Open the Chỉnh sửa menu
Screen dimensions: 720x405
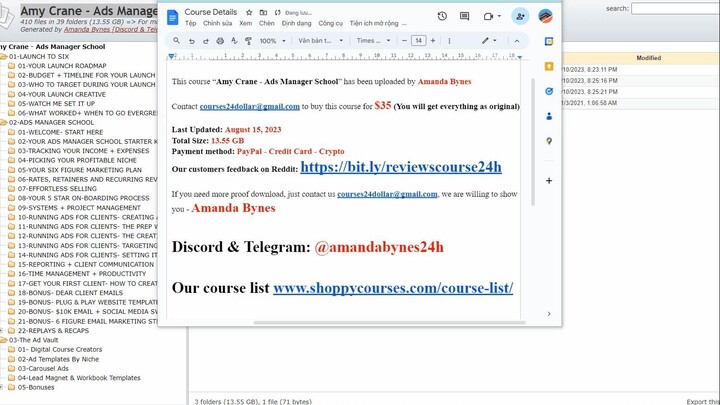click(x=218, y=23)
